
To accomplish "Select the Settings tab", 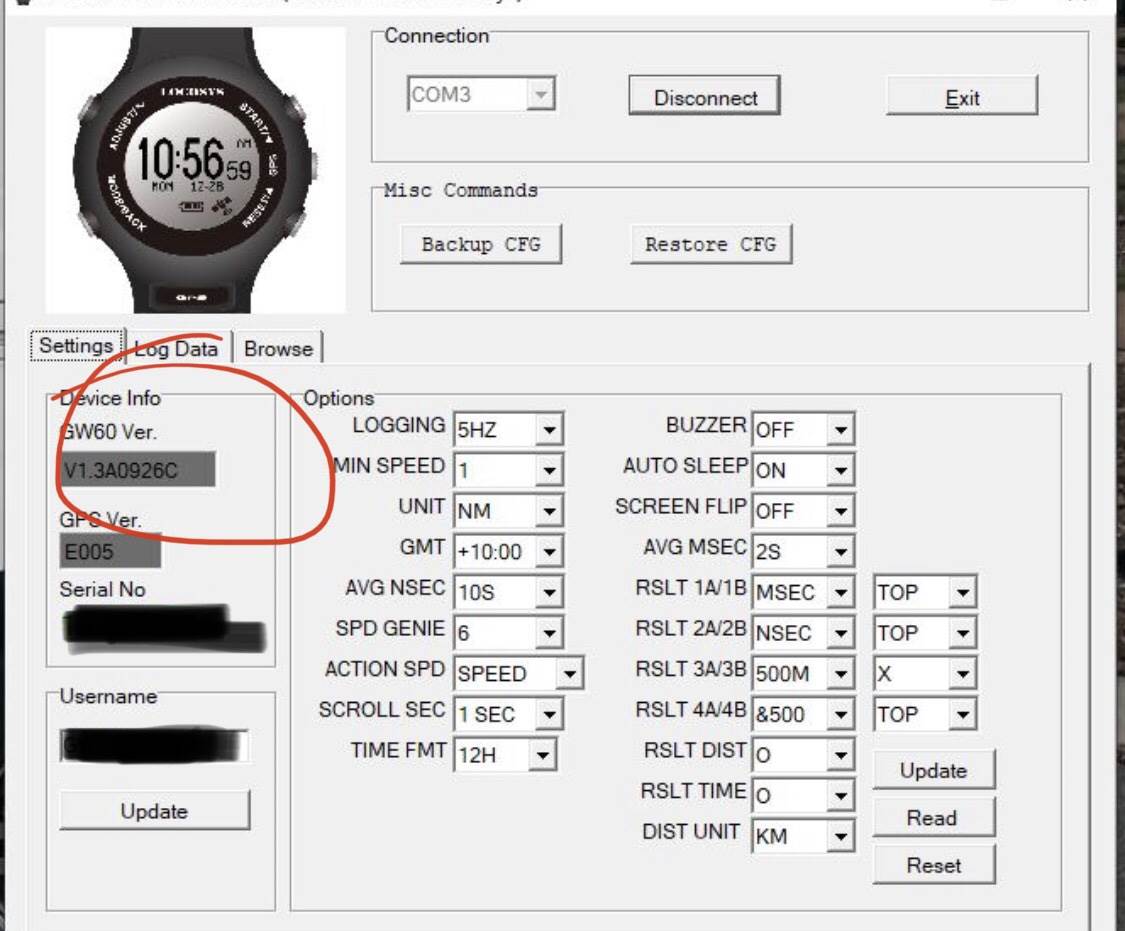I will (x=76, y=346).
